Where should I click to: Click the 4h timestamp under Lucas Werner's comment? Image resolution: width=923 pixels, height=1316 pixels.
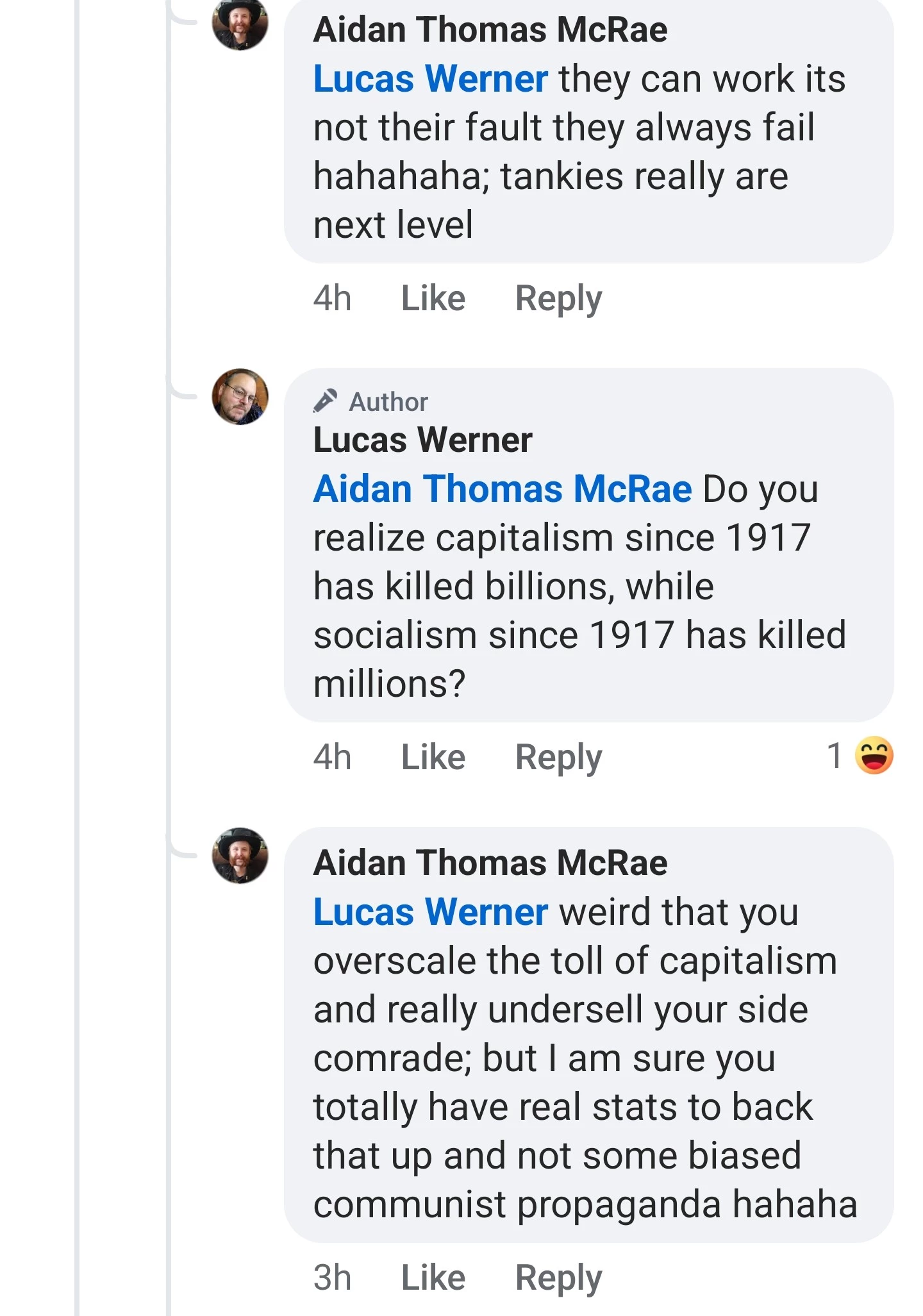pos(332,757)
